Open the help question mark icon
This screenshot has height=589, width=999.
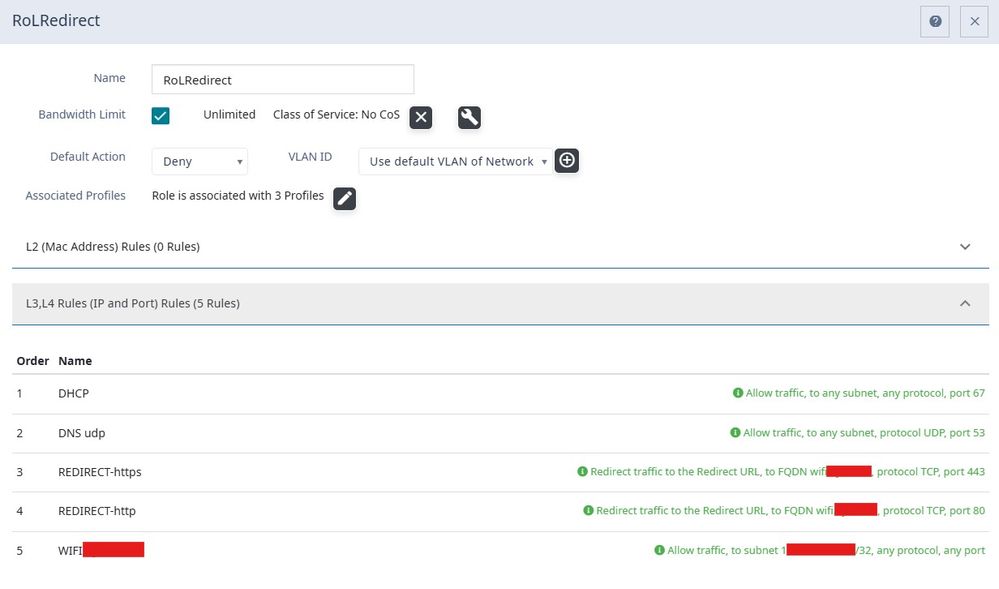935,21
